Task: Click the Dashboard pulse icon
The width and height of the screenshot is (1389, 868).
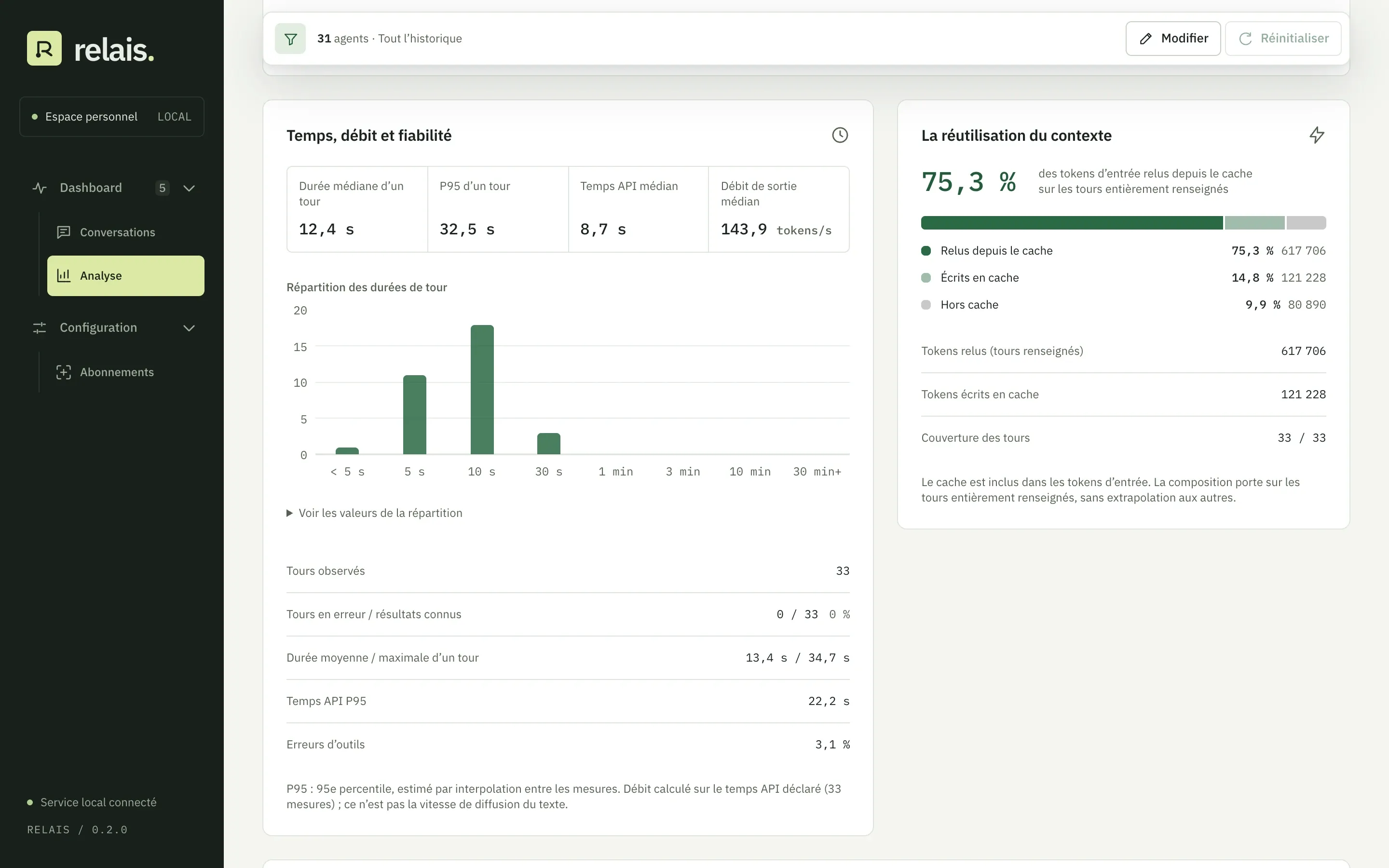Action: click(x=40, y=188)
